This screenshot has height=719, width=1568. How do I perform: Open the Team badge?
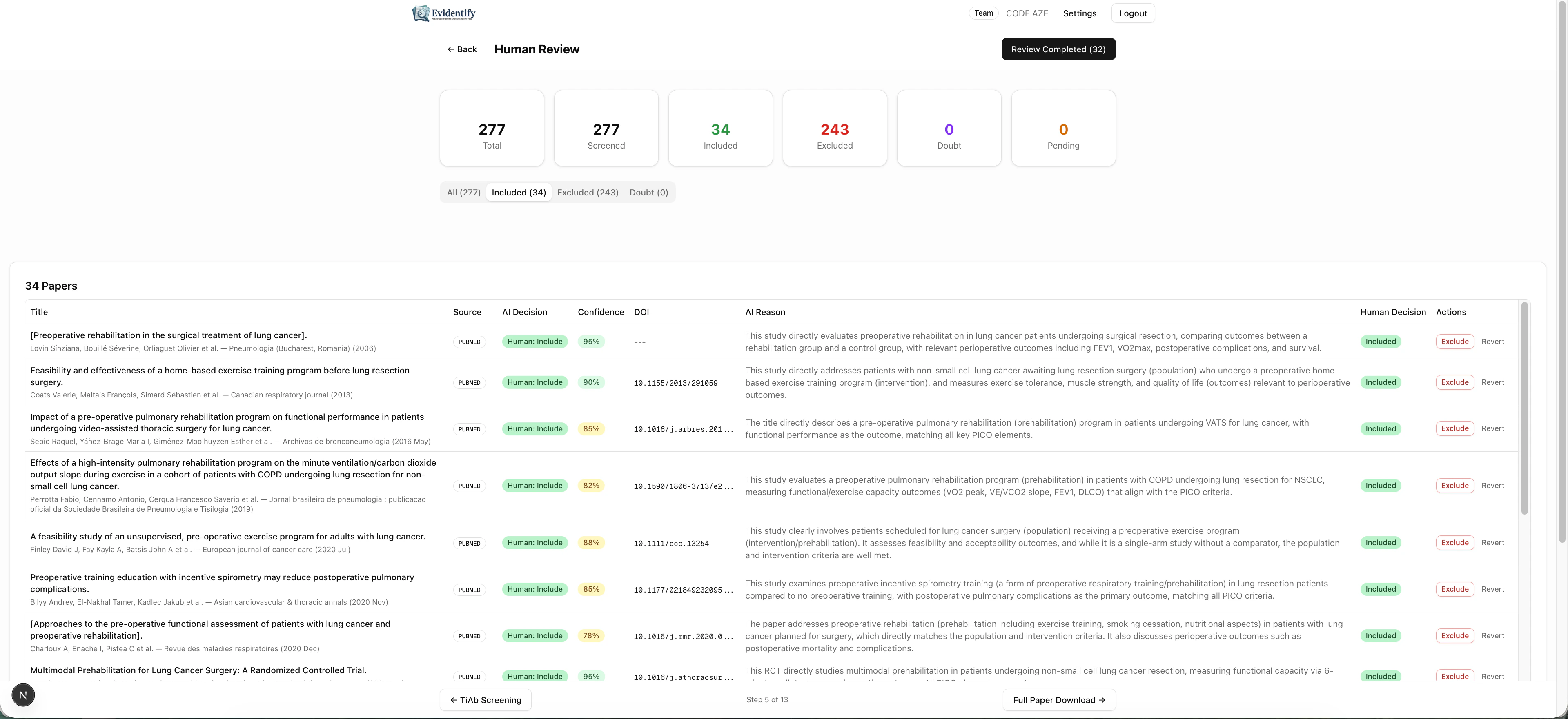983,13
